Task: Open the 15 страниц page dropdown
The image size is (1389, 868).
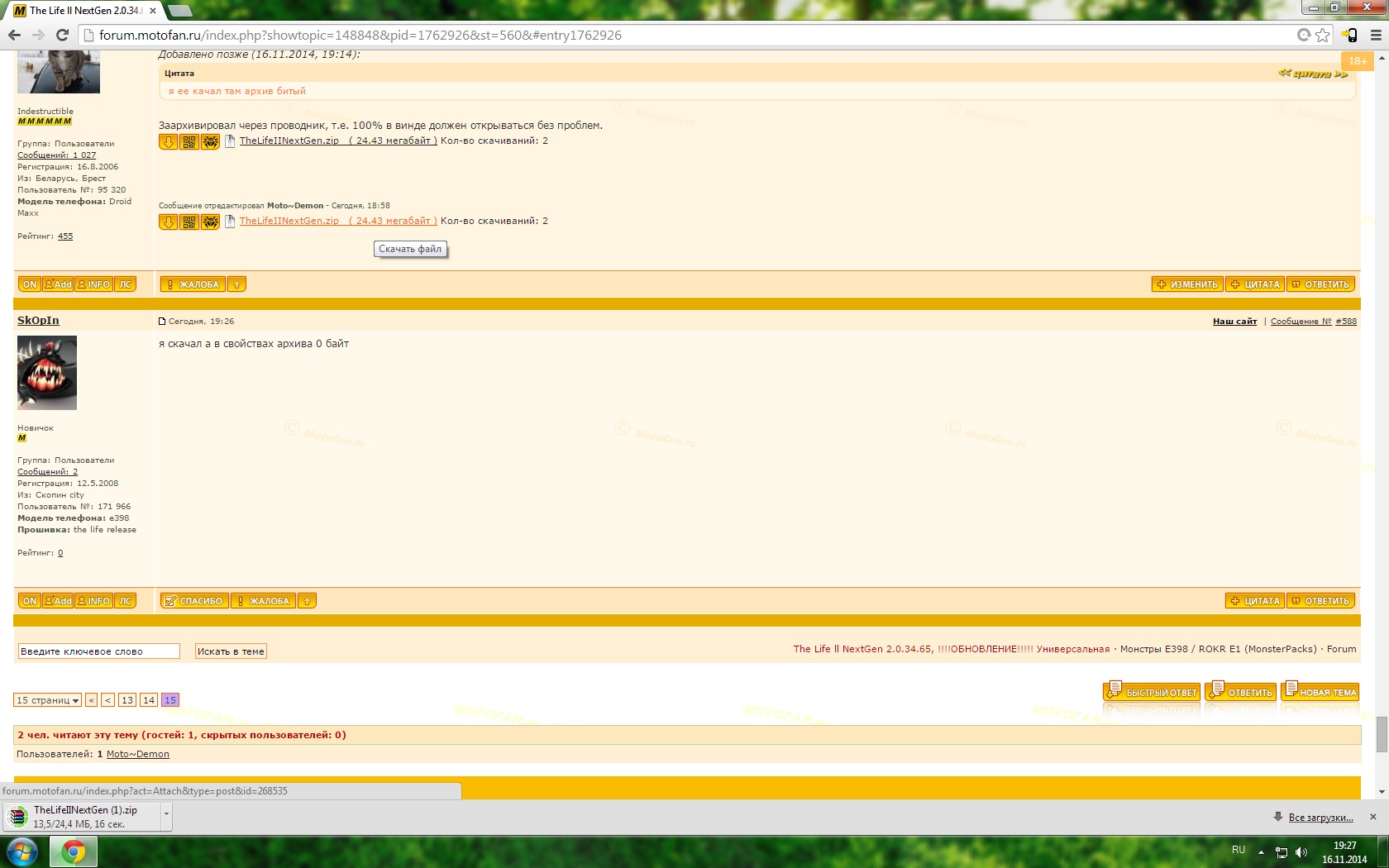Action: 47,700
